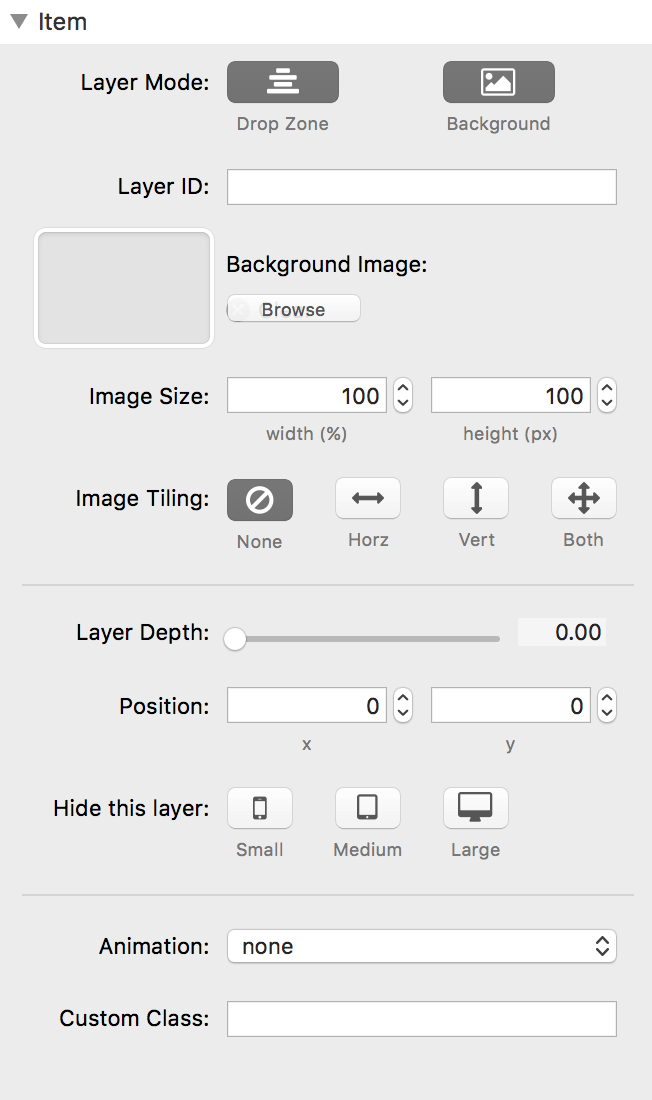Click the Position x stepper
The width and height of the screenshot is (652, 1100).
tap(403, 706)
